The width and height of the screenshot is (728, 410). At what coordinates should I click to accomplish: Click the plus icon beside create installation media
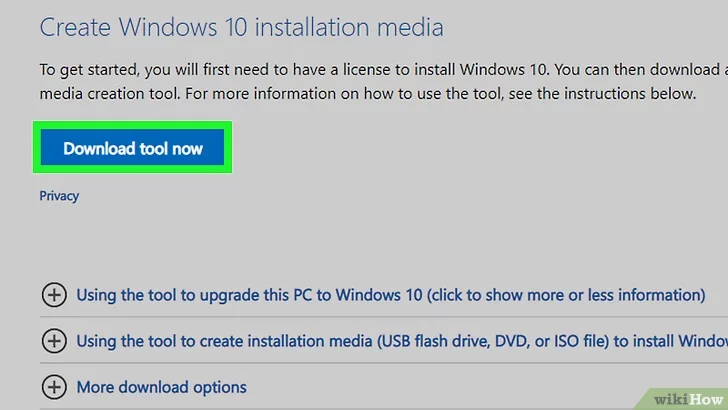click(53, 341)
